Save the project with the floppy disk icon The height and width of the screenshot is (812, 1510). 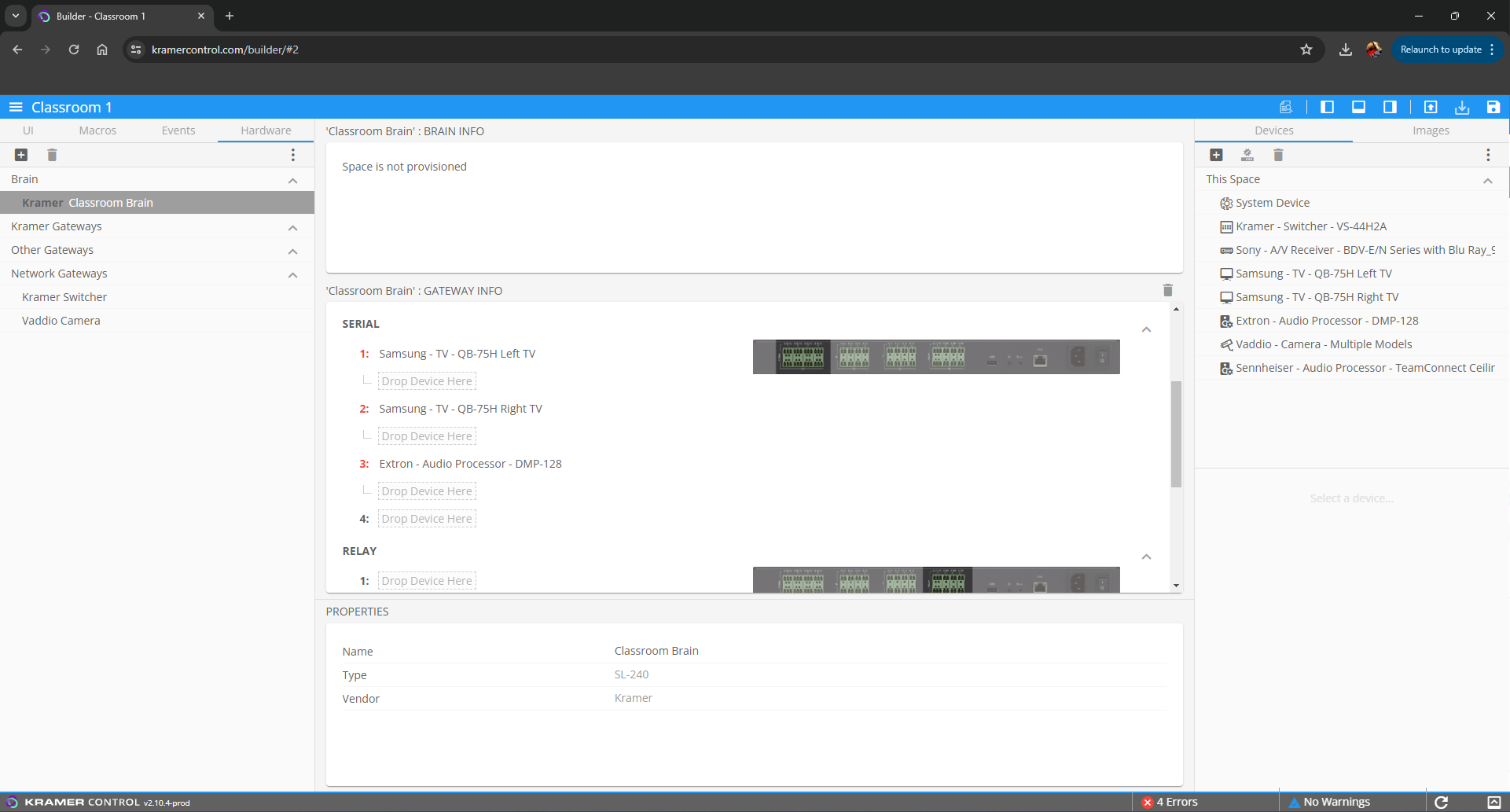(x=1493, y=107)
